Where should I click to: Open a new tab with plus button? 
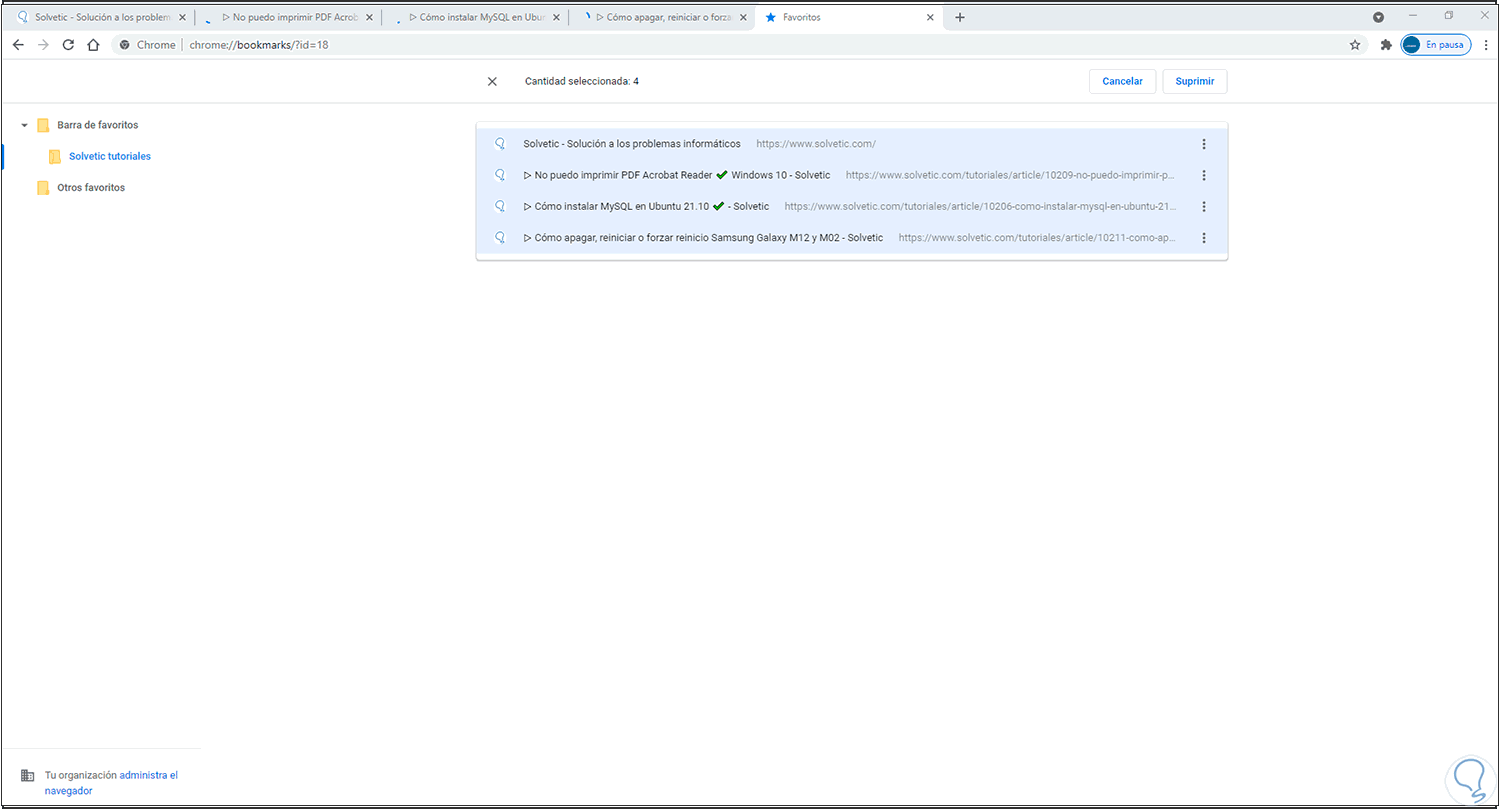(x=960, y=17)
